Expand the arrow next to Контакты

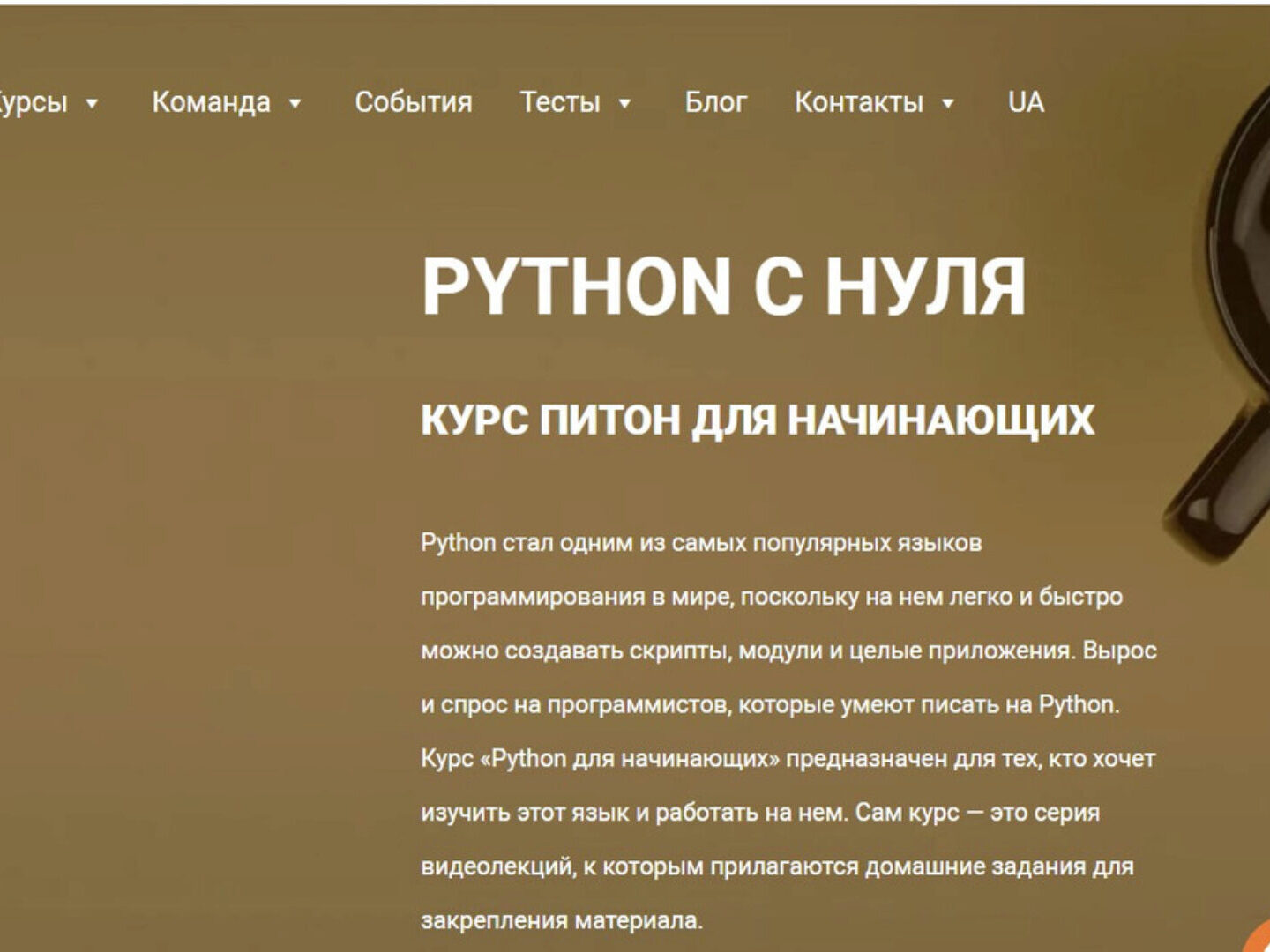948,104
